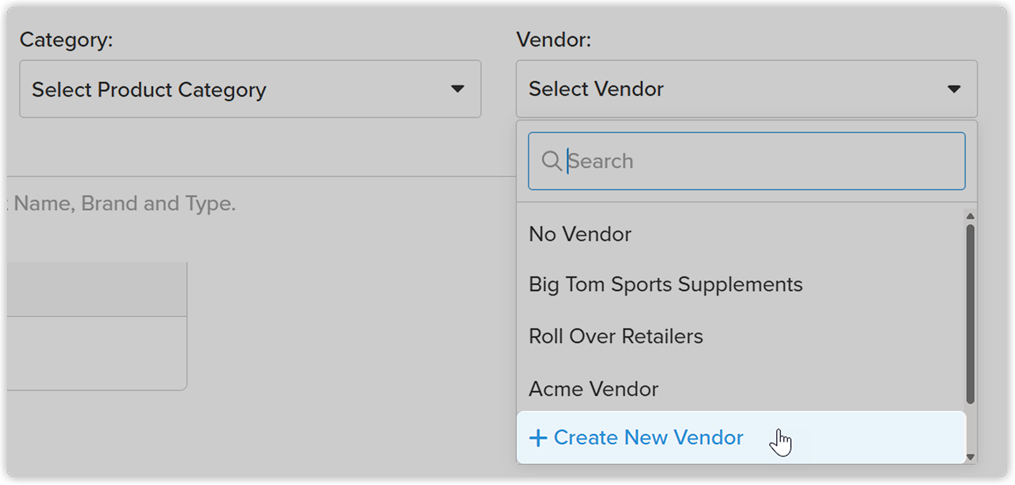This screenshot has width=1015, height=485.
Task: Choose Big Tom Sports Supplements vendor
Action: coord(741,285)
